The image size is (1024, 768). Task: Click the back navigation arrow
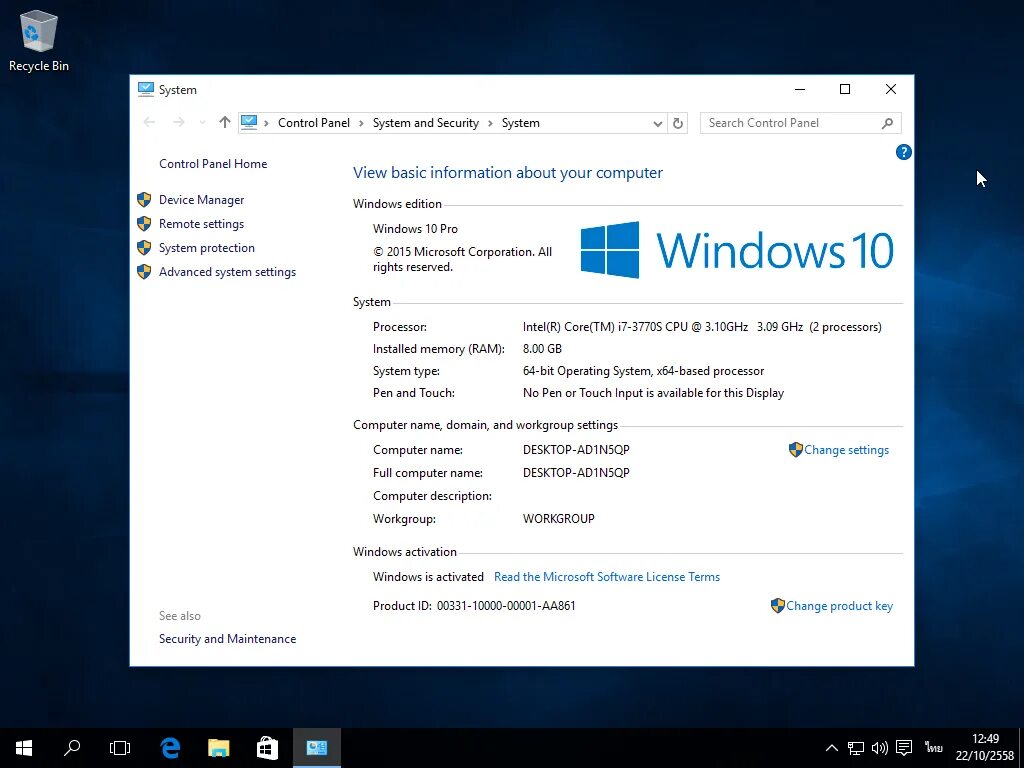tap(149, 122)
